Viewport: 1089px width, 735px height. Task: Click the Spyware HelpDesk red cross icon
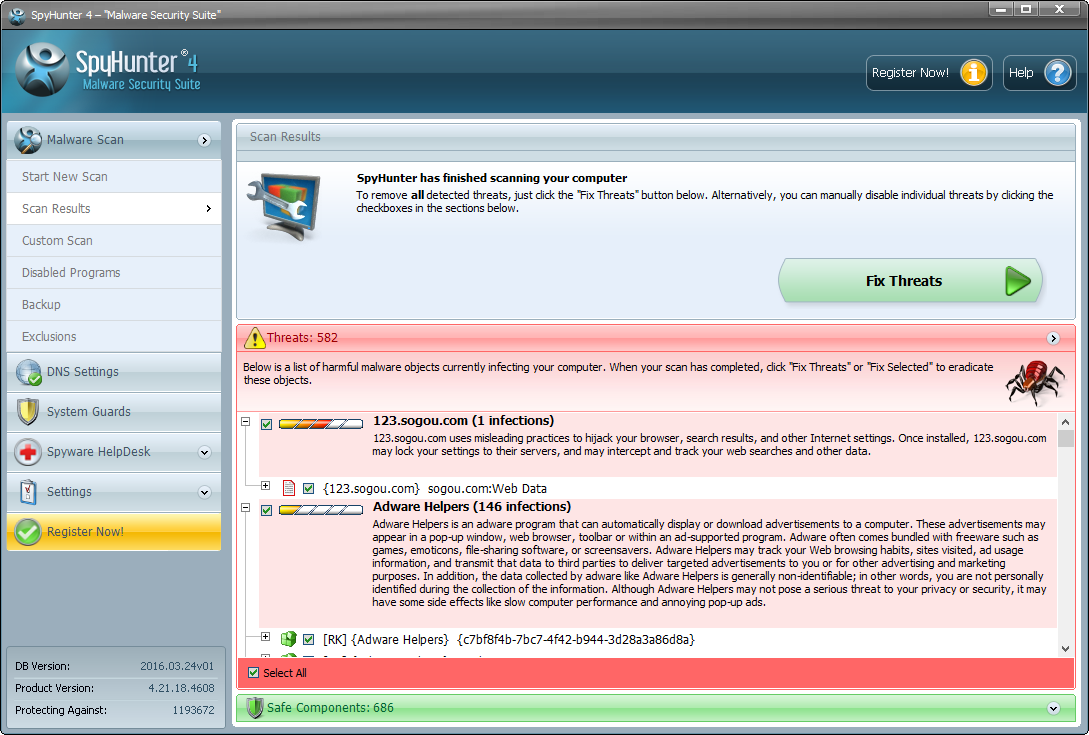click(x=28, y=452)
